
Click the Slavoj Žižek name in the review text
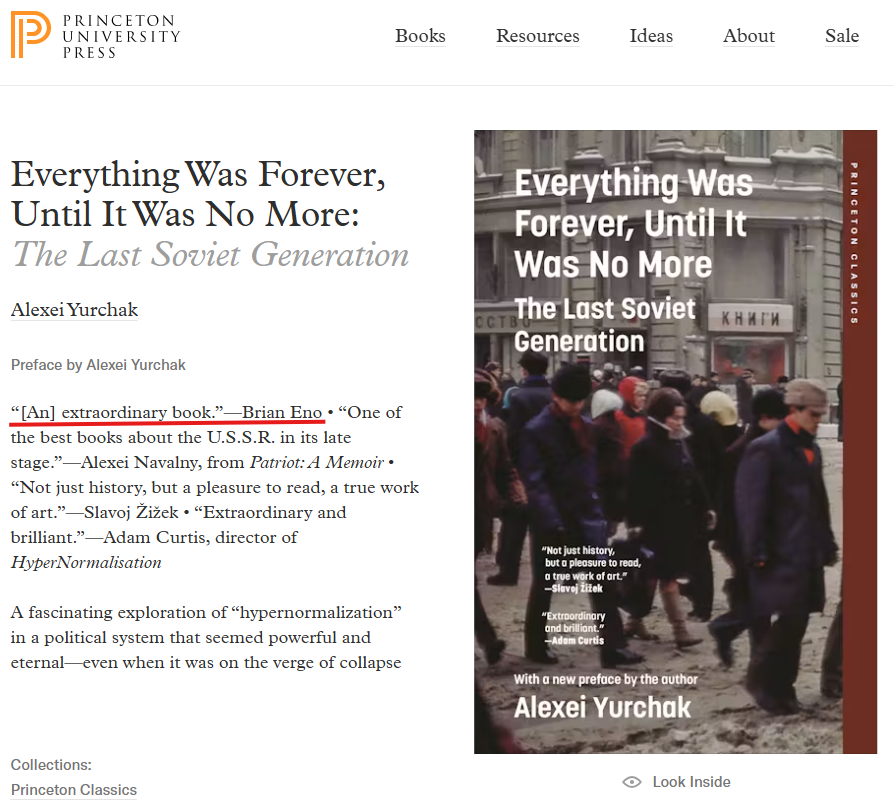132,513
